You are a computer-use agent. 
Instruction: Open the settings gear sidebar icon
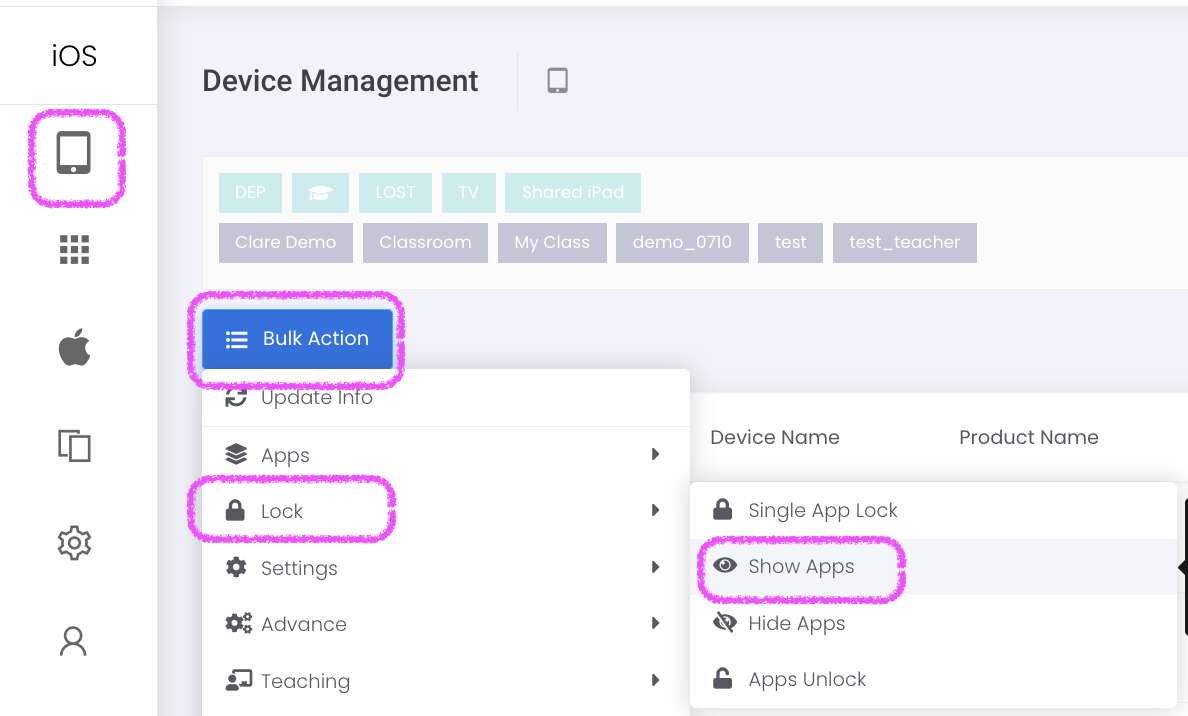point(74,543)
